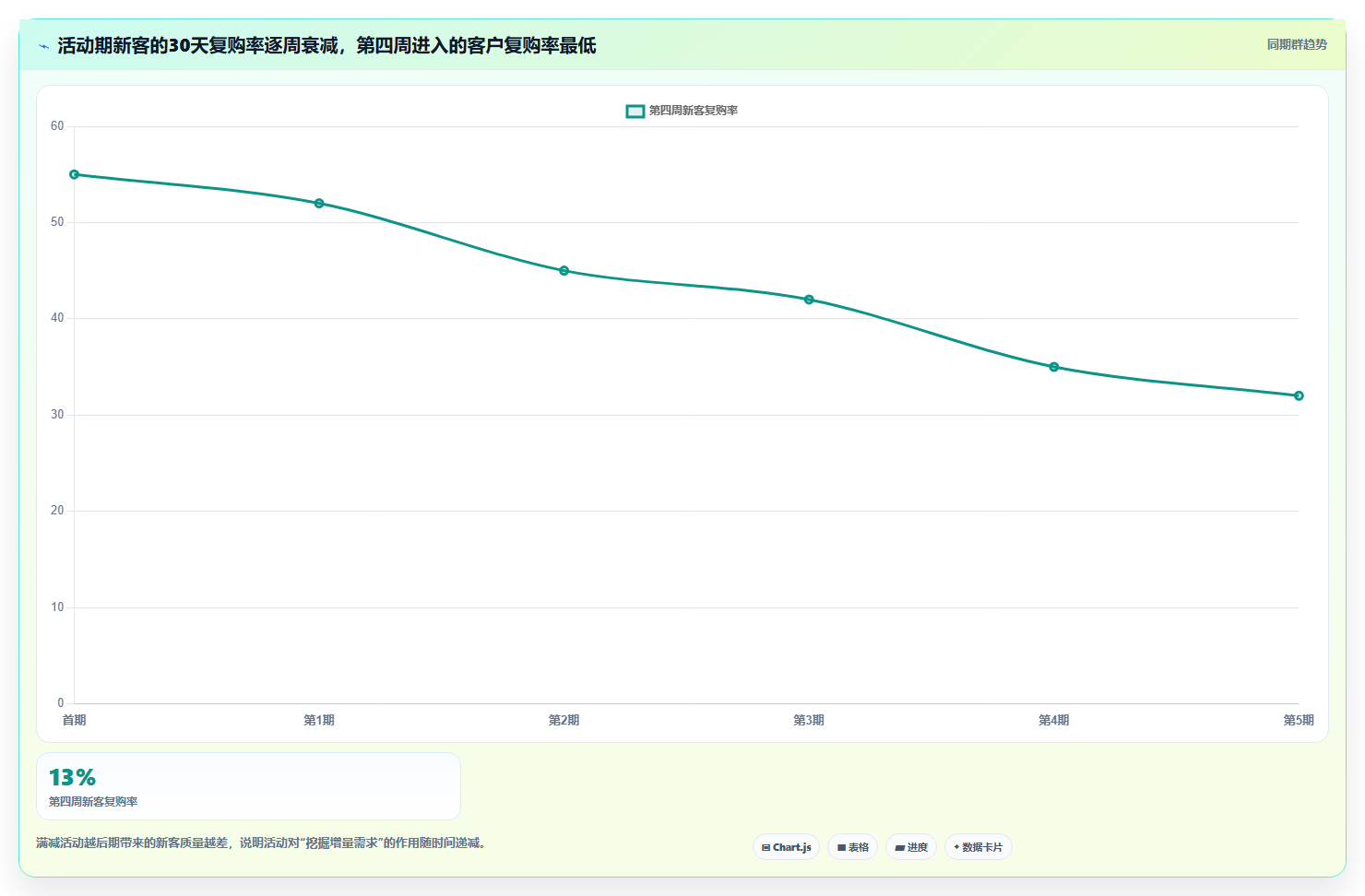The height and width of the screenshot is (896, 1365).
Task: Click the x-axis label 首期
Action: 75,720
